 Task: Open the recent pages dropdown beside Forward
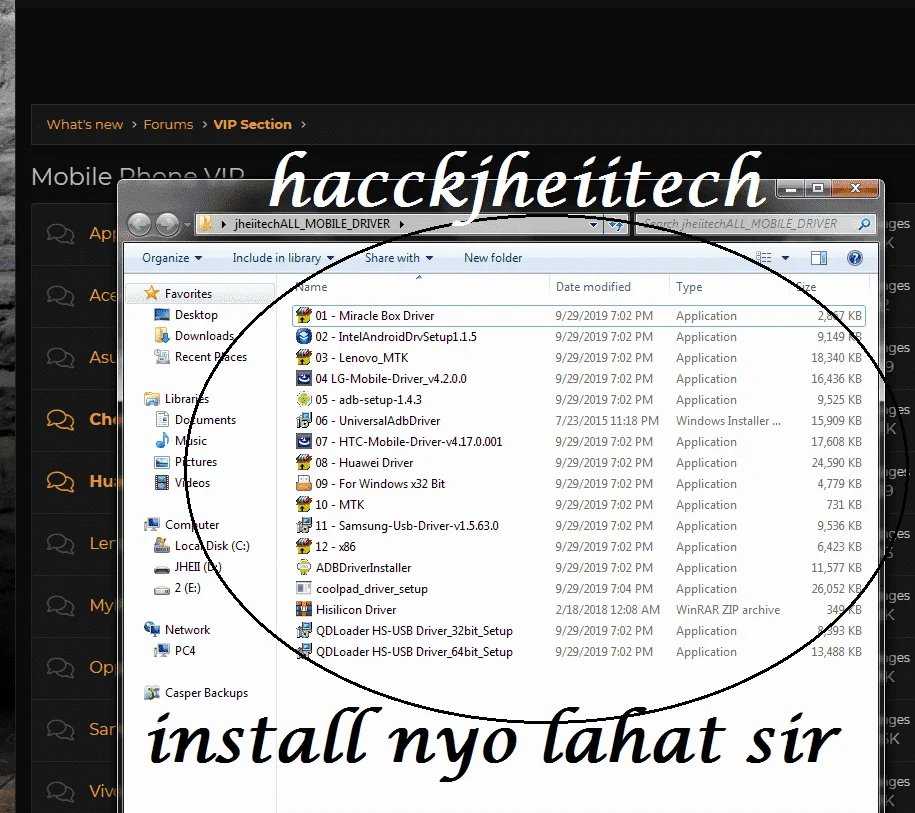point(187,224)
